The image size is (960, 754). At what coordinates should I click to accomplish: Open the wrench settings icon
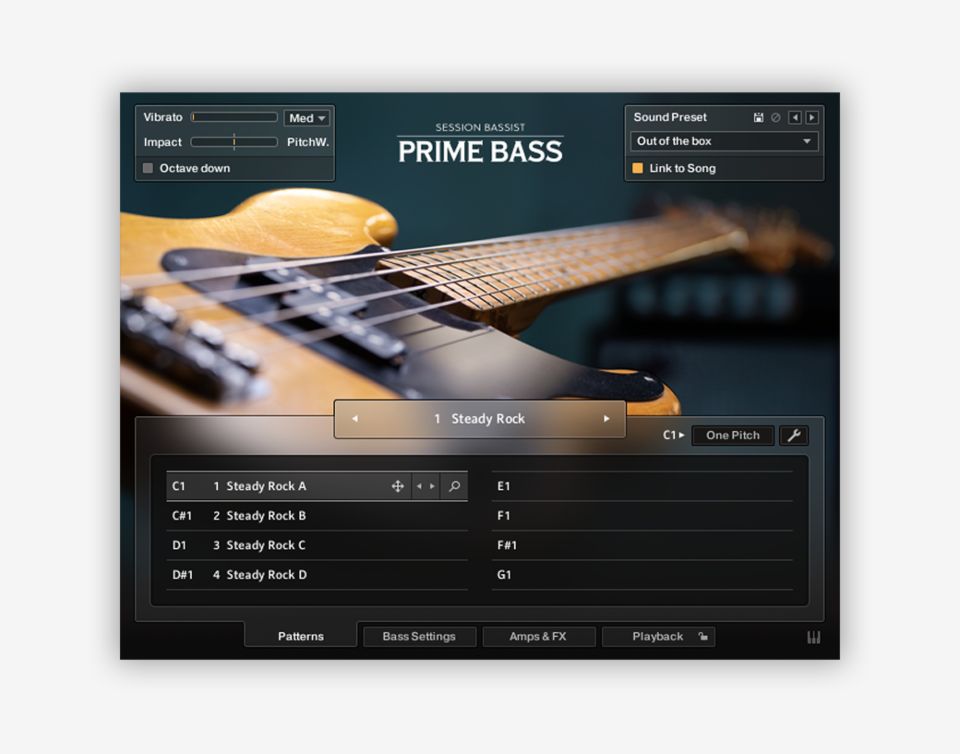(x=793, y=435)
